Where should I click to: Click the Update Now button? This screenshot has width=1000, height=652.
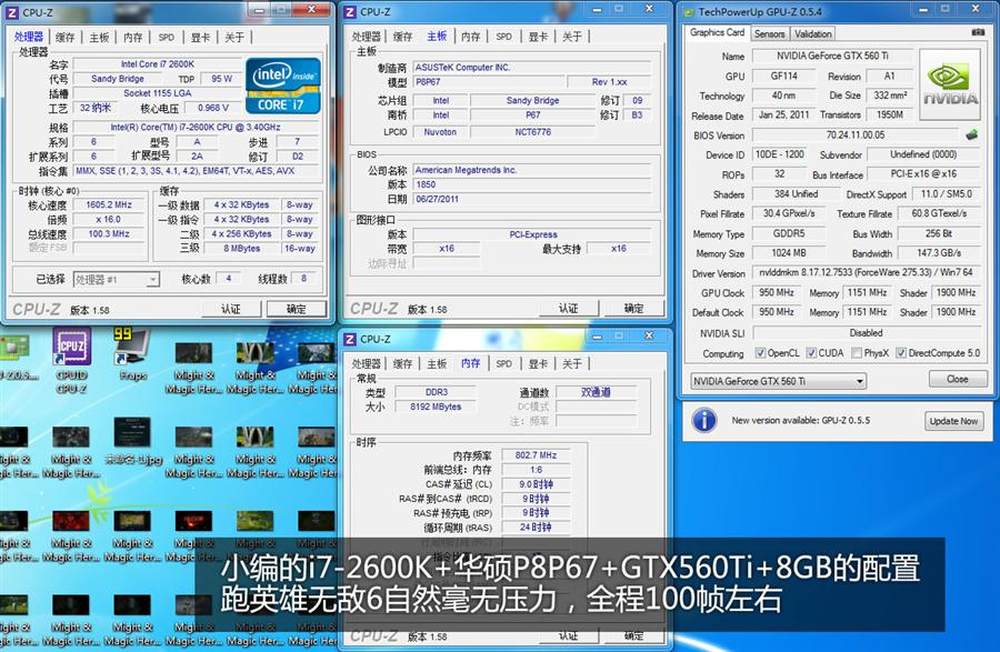pyautogui.click(x=953, y=421)
